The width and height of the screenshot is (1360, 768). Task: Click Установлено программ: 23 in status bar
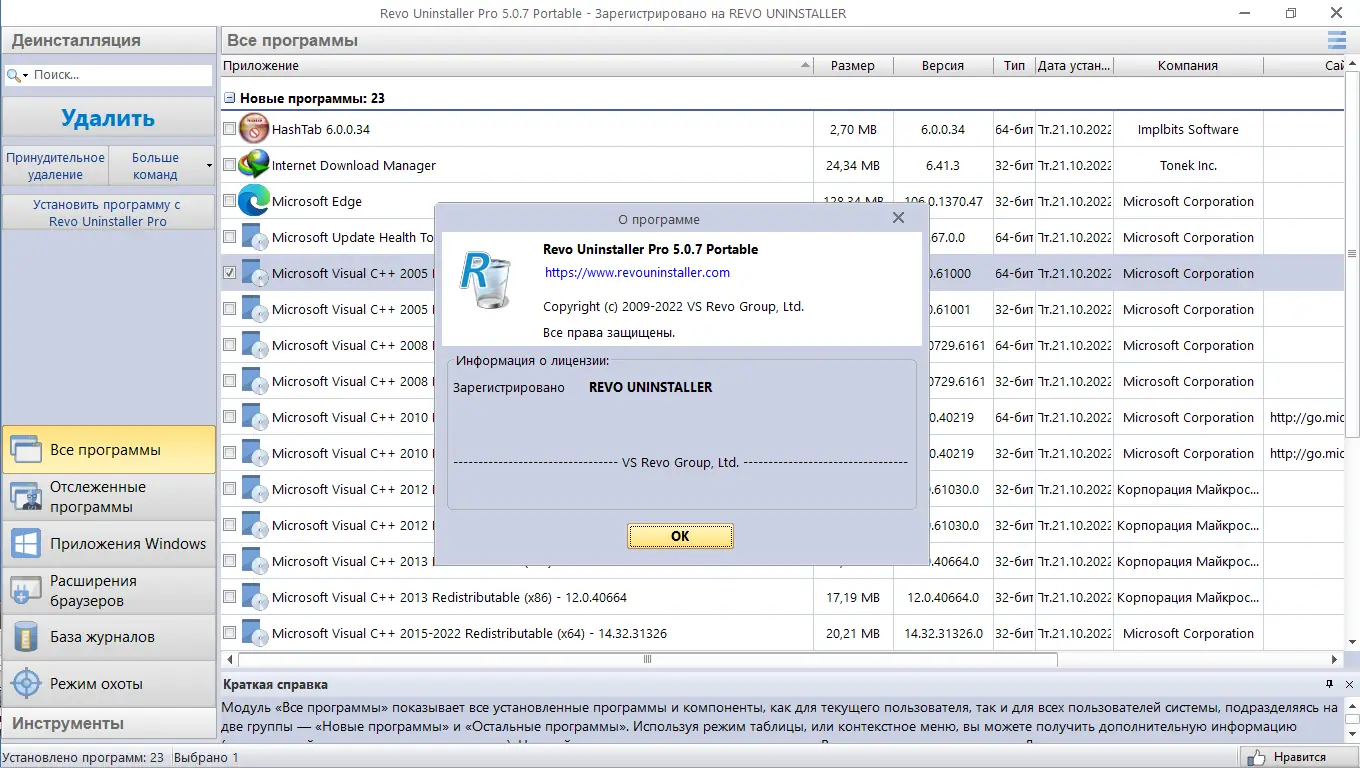pyautogui.click(x=84, y=757)
